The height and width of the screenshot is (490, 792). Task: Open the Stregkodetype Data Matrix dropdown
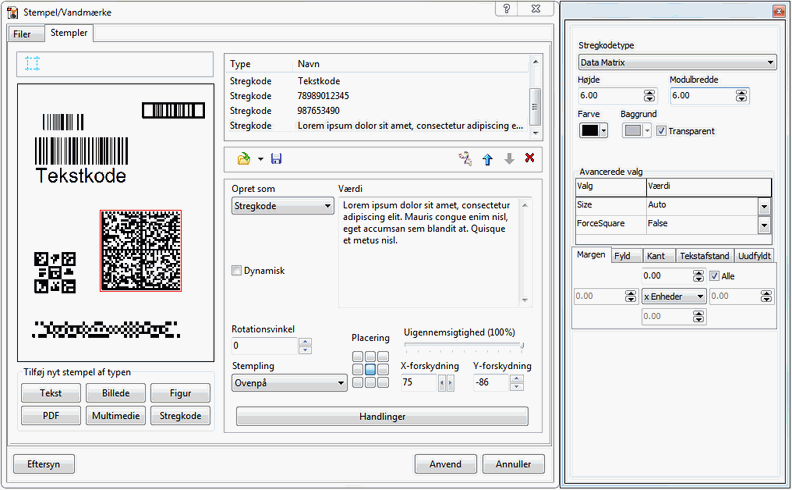tap(677, 63)
